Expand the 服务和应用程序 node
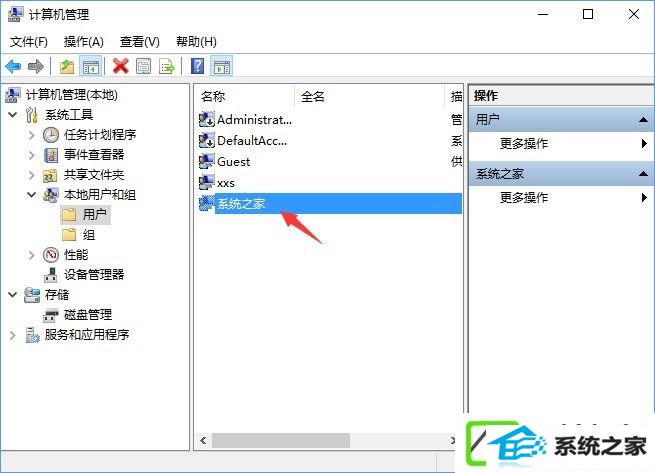Screen dimensions: 655x473 click(13, 335)
